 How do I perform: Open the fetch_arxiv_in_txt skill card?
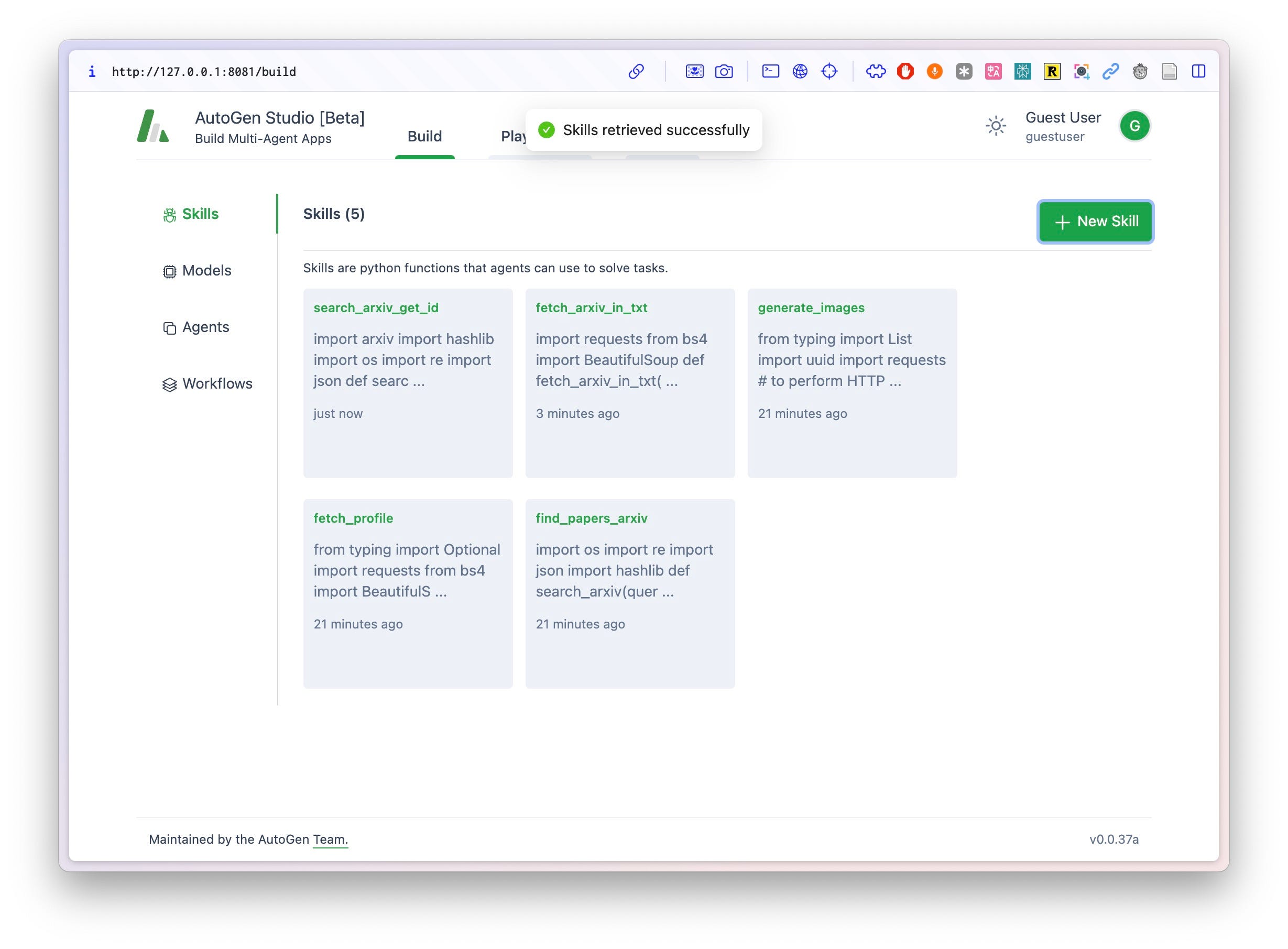coord(630,383)
